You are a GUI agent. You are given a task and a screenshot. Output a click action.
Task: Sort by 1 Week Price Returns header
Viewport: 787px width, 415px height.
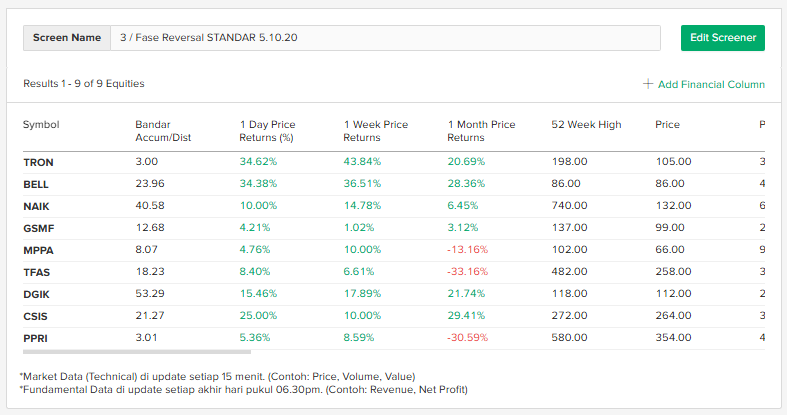click(375, 131)
